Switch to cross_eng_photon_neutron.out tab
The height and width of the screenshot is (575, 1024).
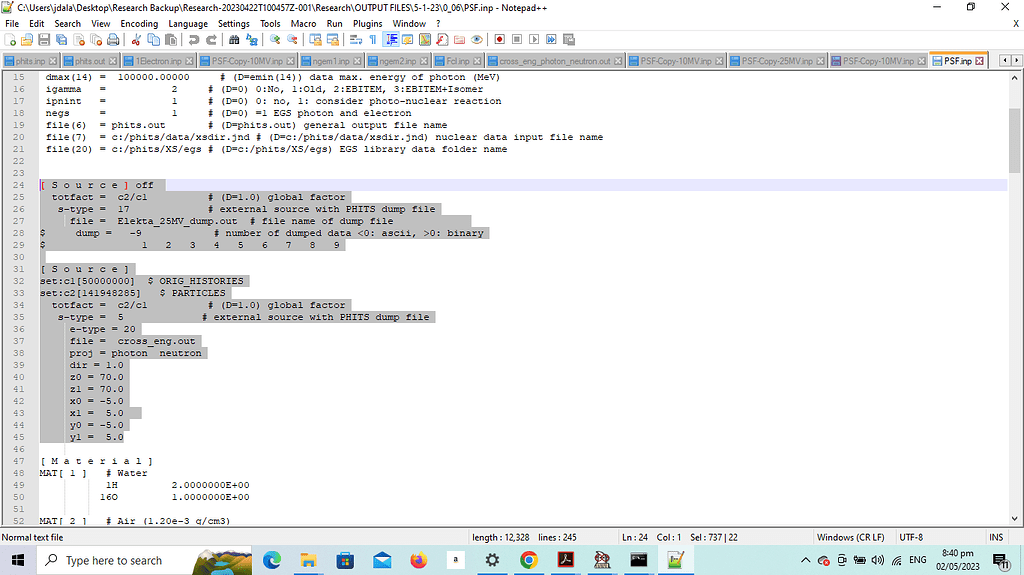(554, 61)
